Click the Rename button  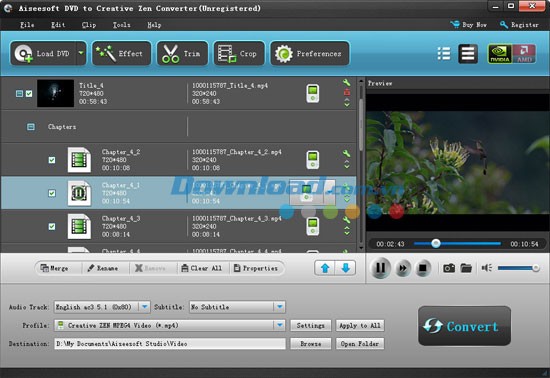coord(103,268)
